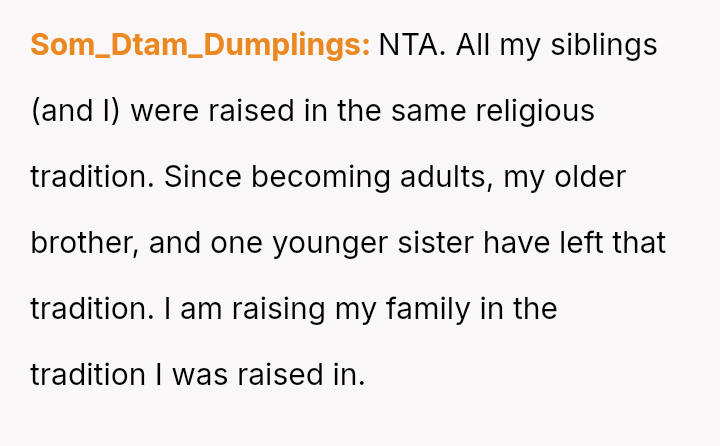Click the final words "was raised in."
720x446 pixels.
(268, 375)
